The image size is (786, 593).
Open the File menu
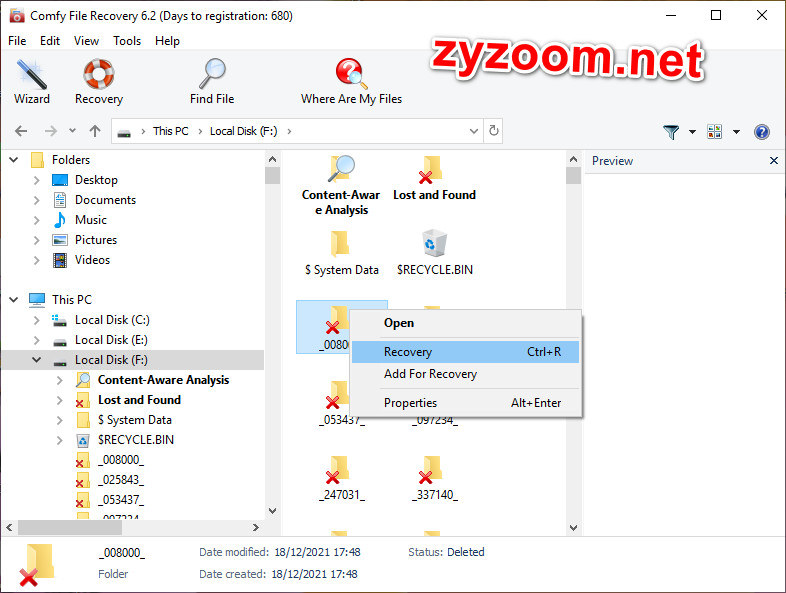[17, 41]
